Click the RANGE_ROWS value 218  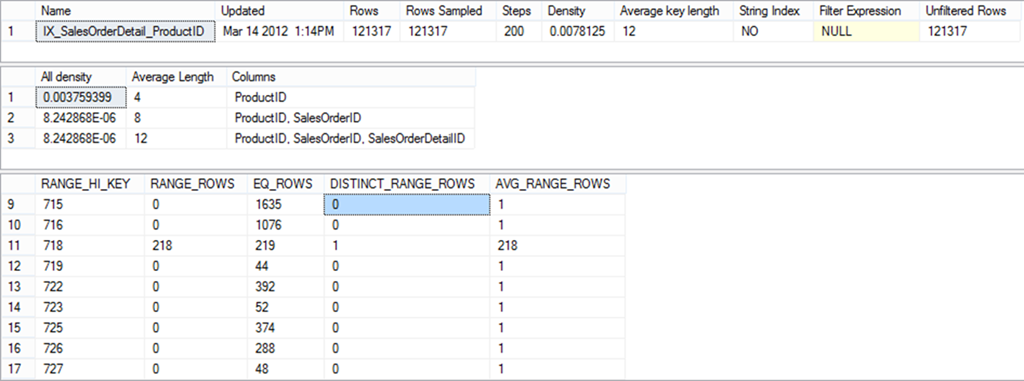pyautogui.click(x=197, y=245)
